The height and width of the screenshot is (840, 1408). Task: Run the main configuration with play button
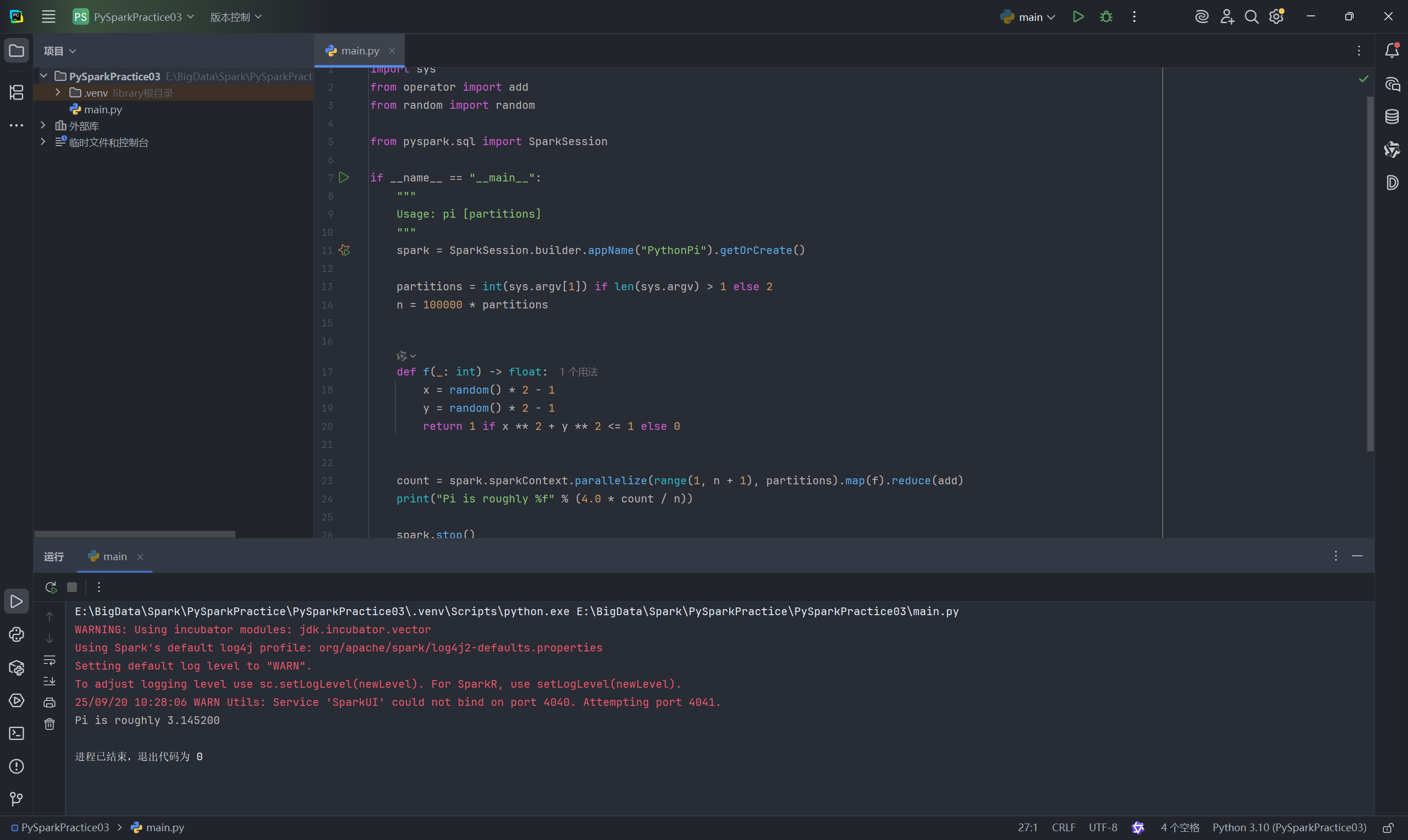coord(1078,17)
